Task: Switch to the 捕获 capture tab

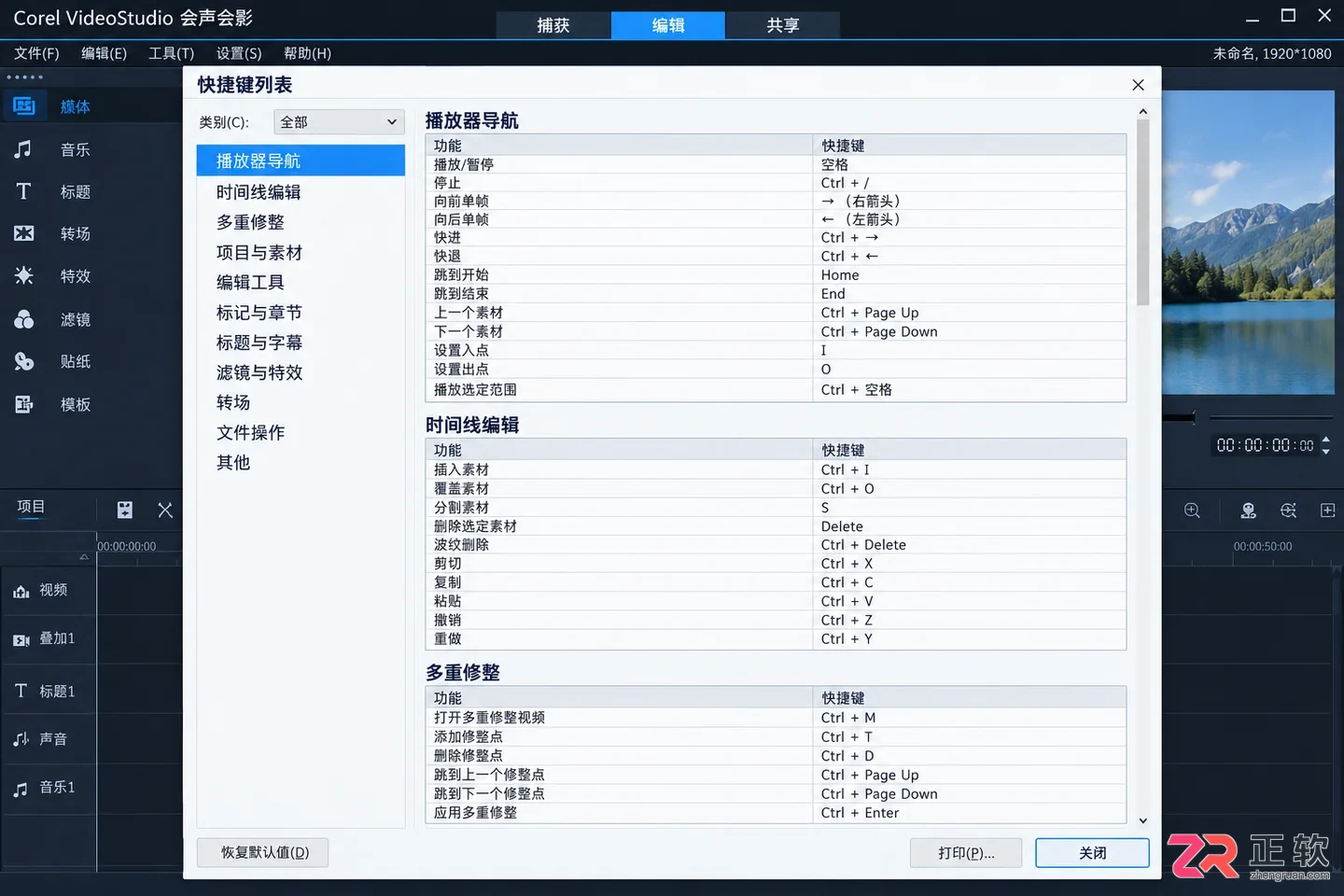Action: (553, 25)
